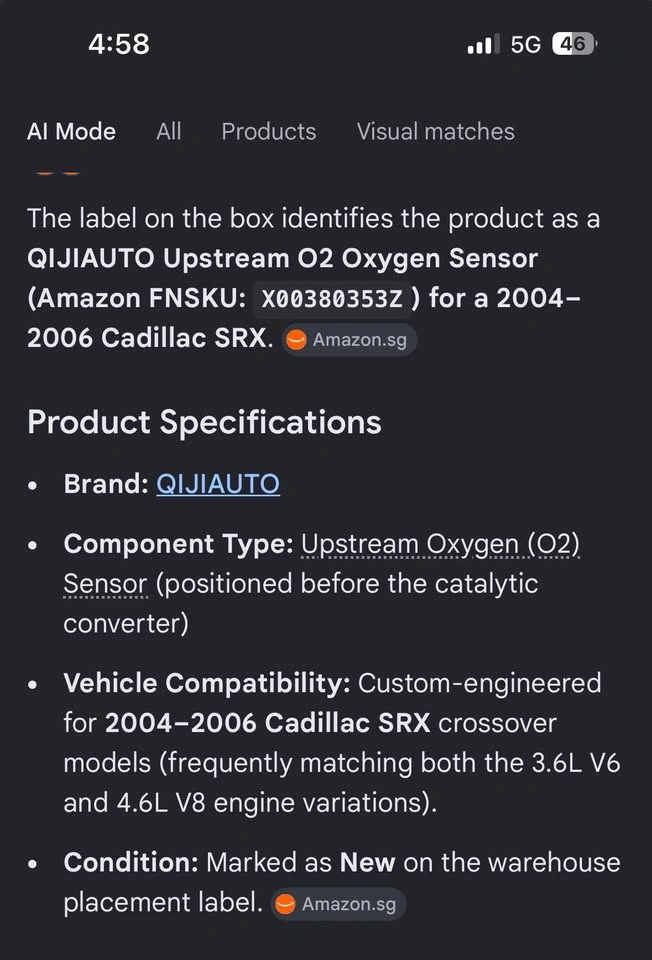This screenshot has width=652, height=960.
Task: Tap the Condition bullet label
Action: tap(131, 862)
